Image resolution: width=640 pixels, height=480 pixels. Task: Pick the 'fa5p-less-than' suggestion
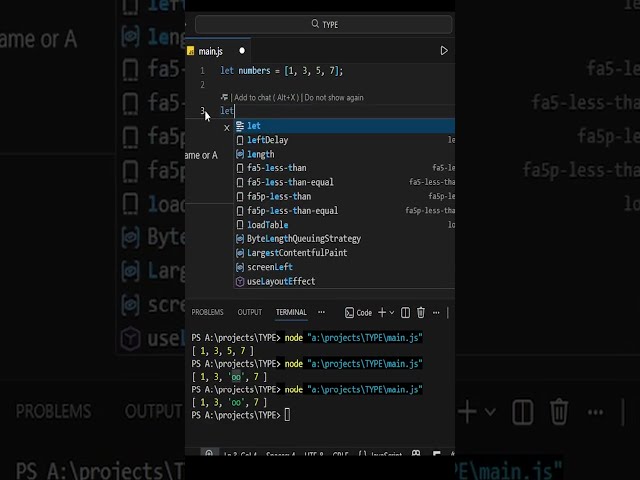pyautogui.click(x=344, y=196)
